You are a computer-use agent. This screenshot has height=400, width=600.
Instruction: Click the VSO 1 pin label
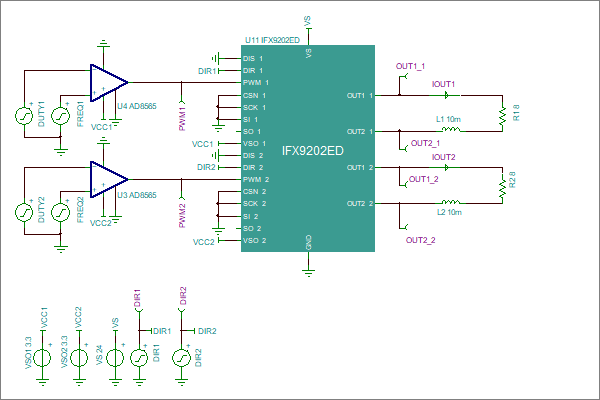coord(254,144)
